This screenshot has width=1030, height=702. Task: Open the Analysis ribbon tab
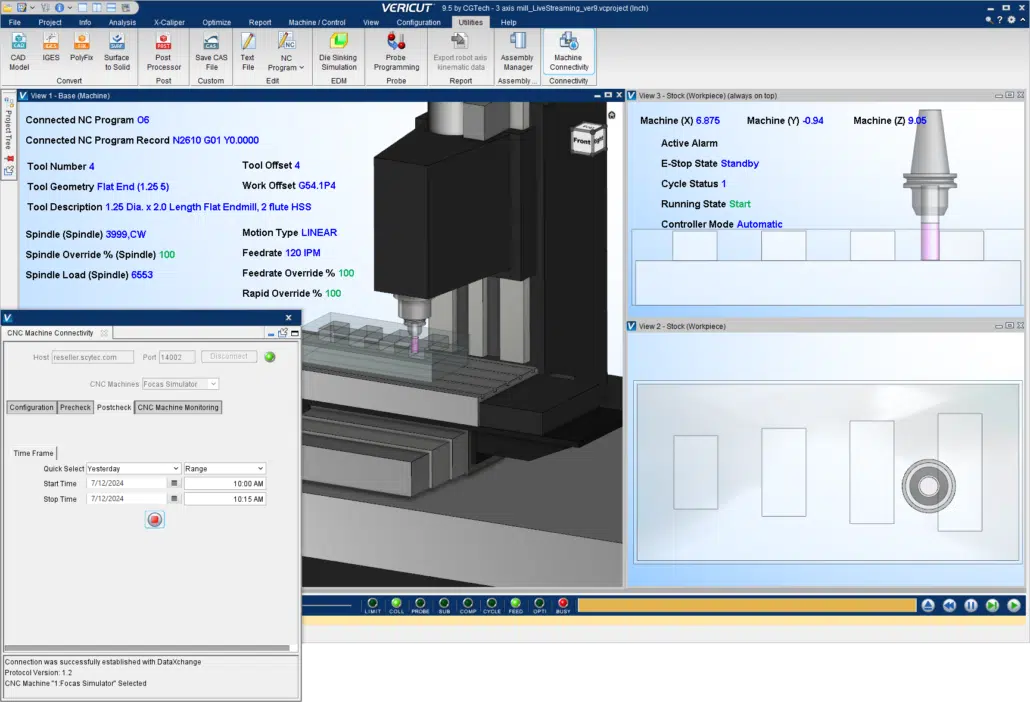click(122, 22)
